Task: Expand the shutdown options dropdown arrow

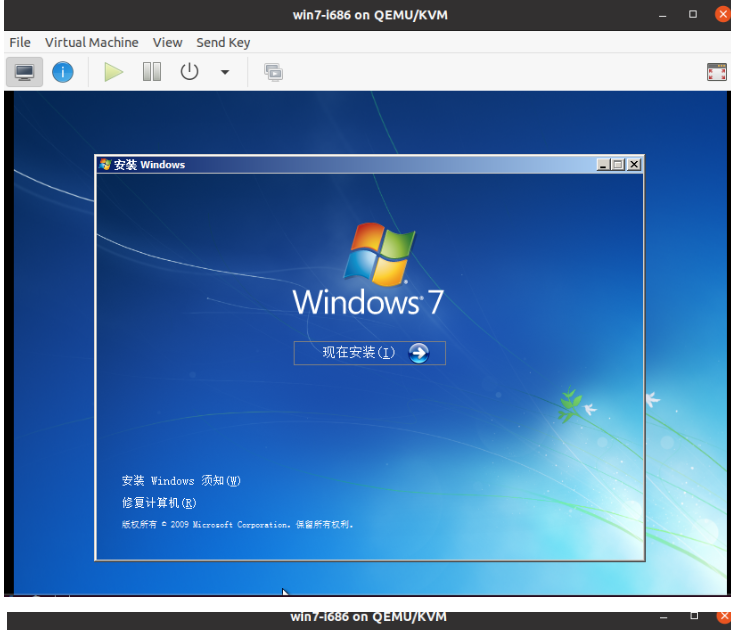Action: coord(225,72)
